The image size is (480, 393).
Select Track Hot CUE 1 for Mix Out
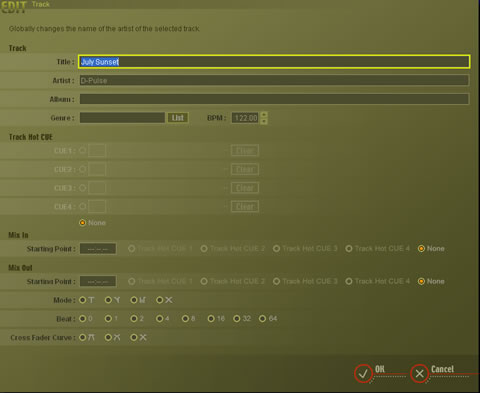[132, 281]
